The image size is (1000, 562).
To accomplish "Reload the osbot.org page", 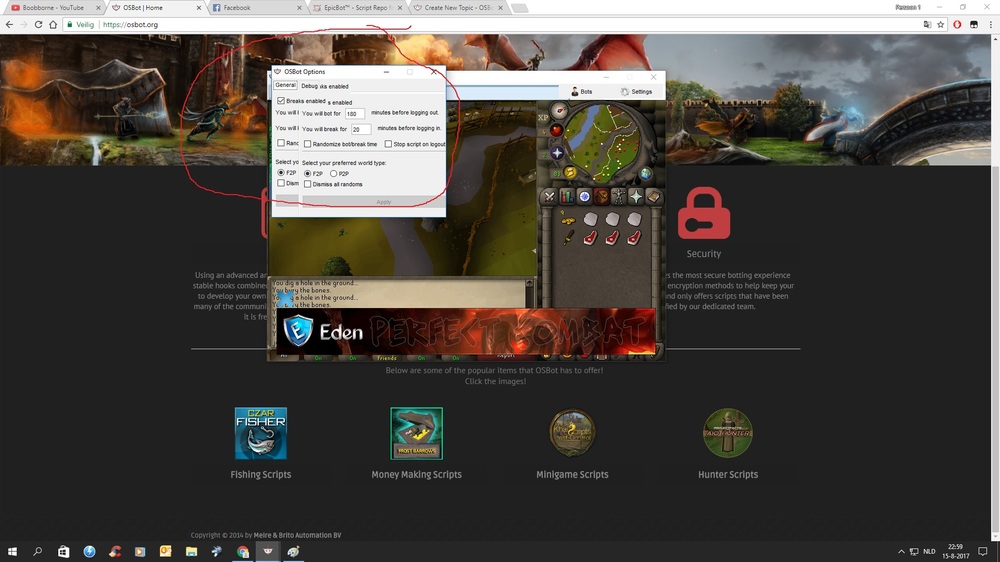I will [x=38, y=24].
